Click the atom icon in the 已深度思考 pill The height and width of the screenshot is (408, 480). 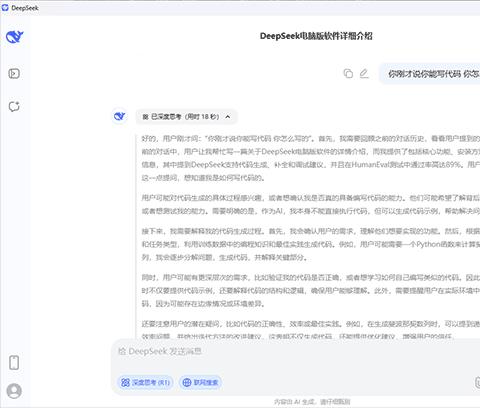coord(145,117)
